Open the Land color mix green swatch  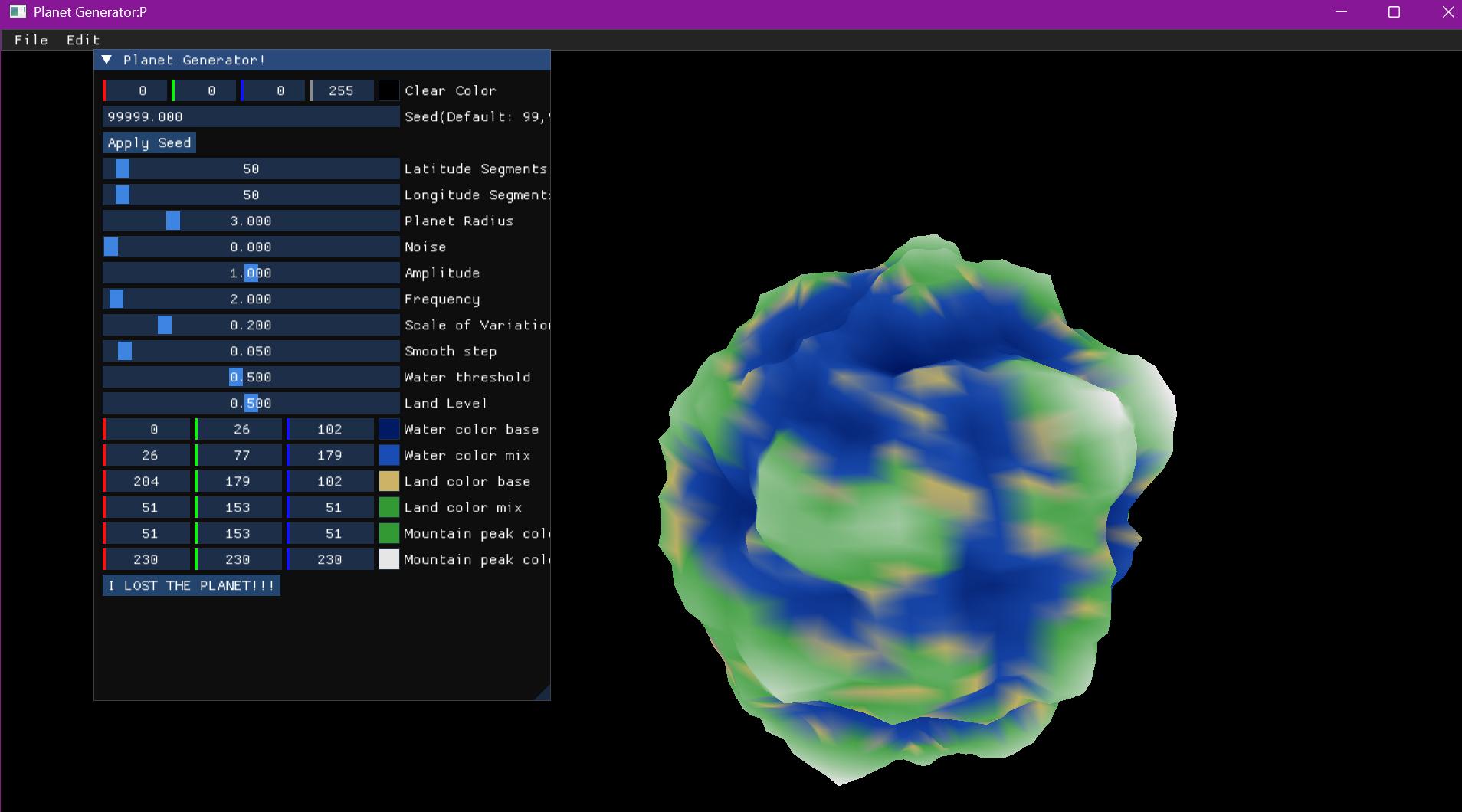tap(389, 508)
